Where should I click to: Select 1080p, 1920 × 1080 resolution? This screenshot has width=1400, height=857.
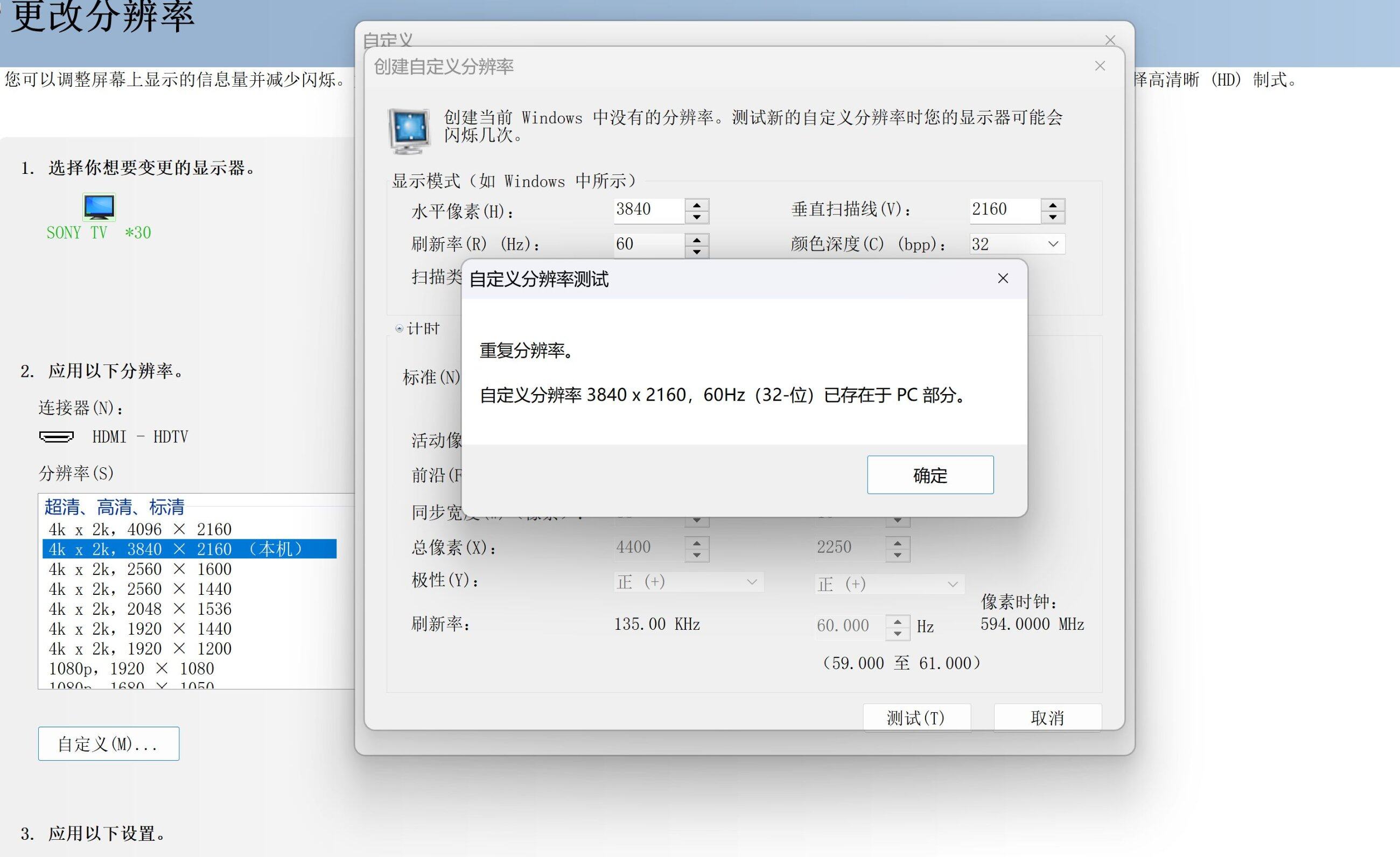point(189,669)
